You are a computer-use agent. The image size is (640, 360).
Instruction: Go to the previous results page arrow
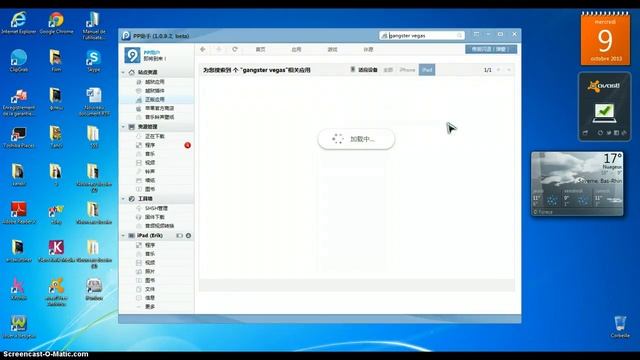click(498, 70)
